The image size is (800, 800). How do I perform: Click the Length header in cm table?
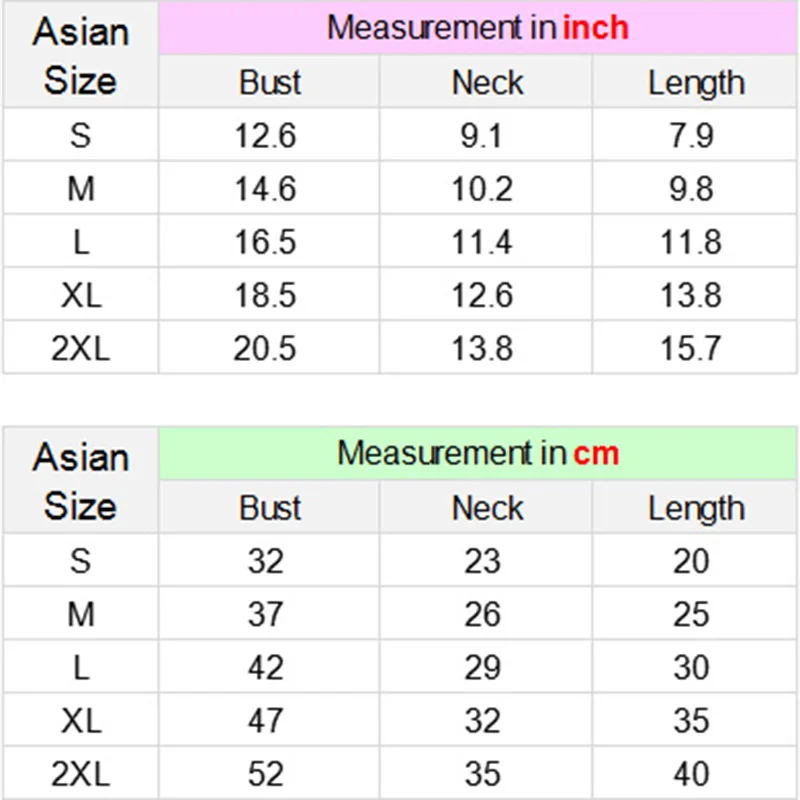coord(695,508)
